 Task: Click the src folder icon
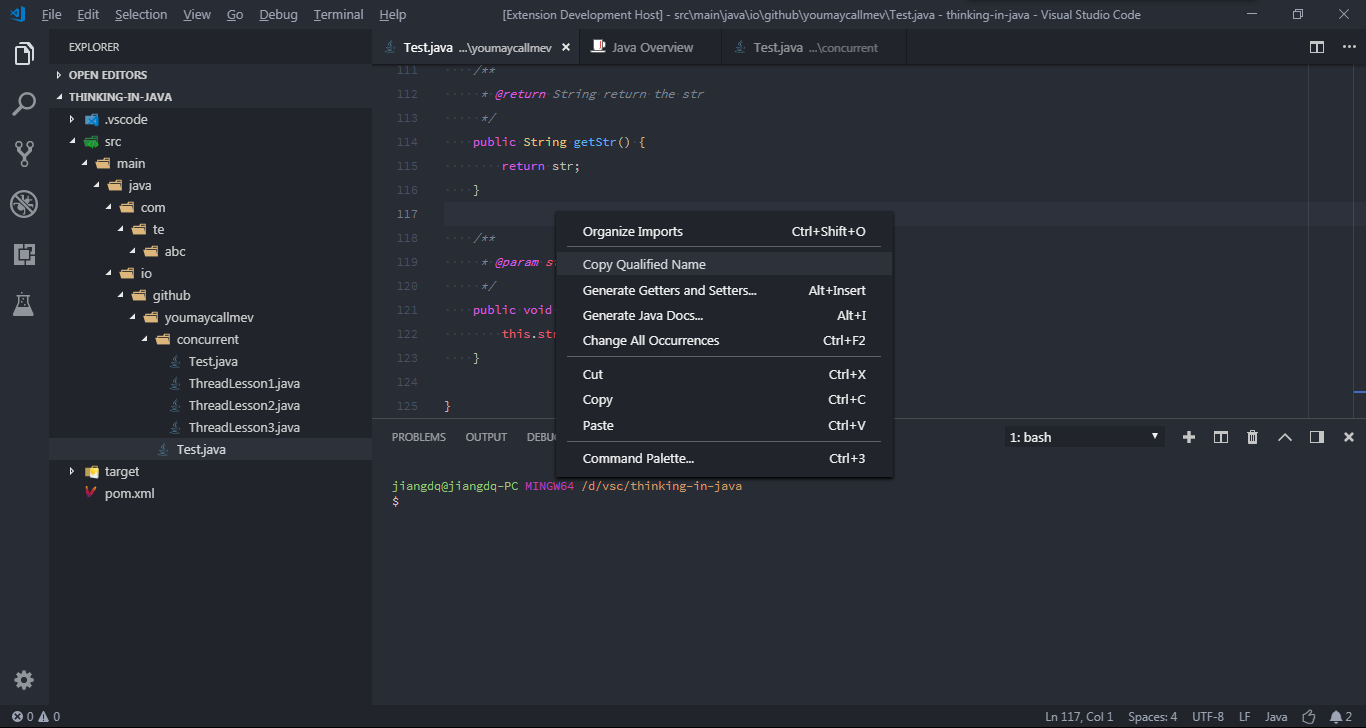[92, 141]
